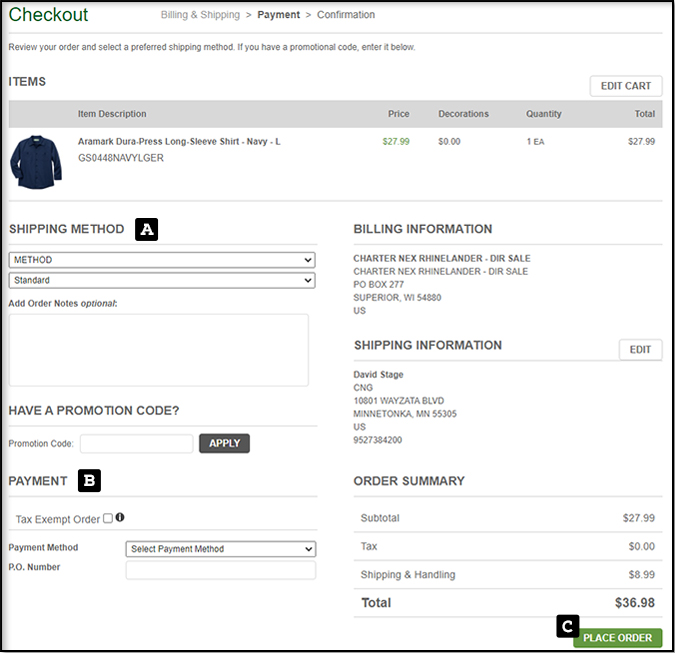Open the Select Payment Method dropdown

tap(220, 549)
